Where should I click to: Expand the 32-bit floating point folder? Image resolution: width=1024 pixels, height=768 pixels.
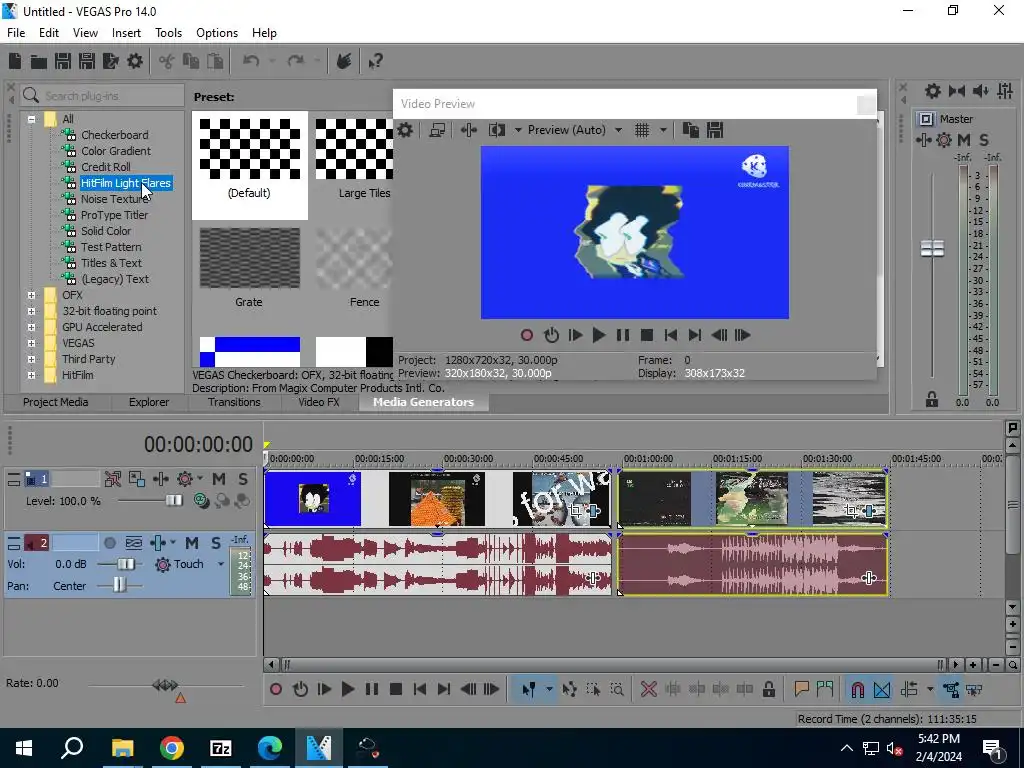[31, 311]
